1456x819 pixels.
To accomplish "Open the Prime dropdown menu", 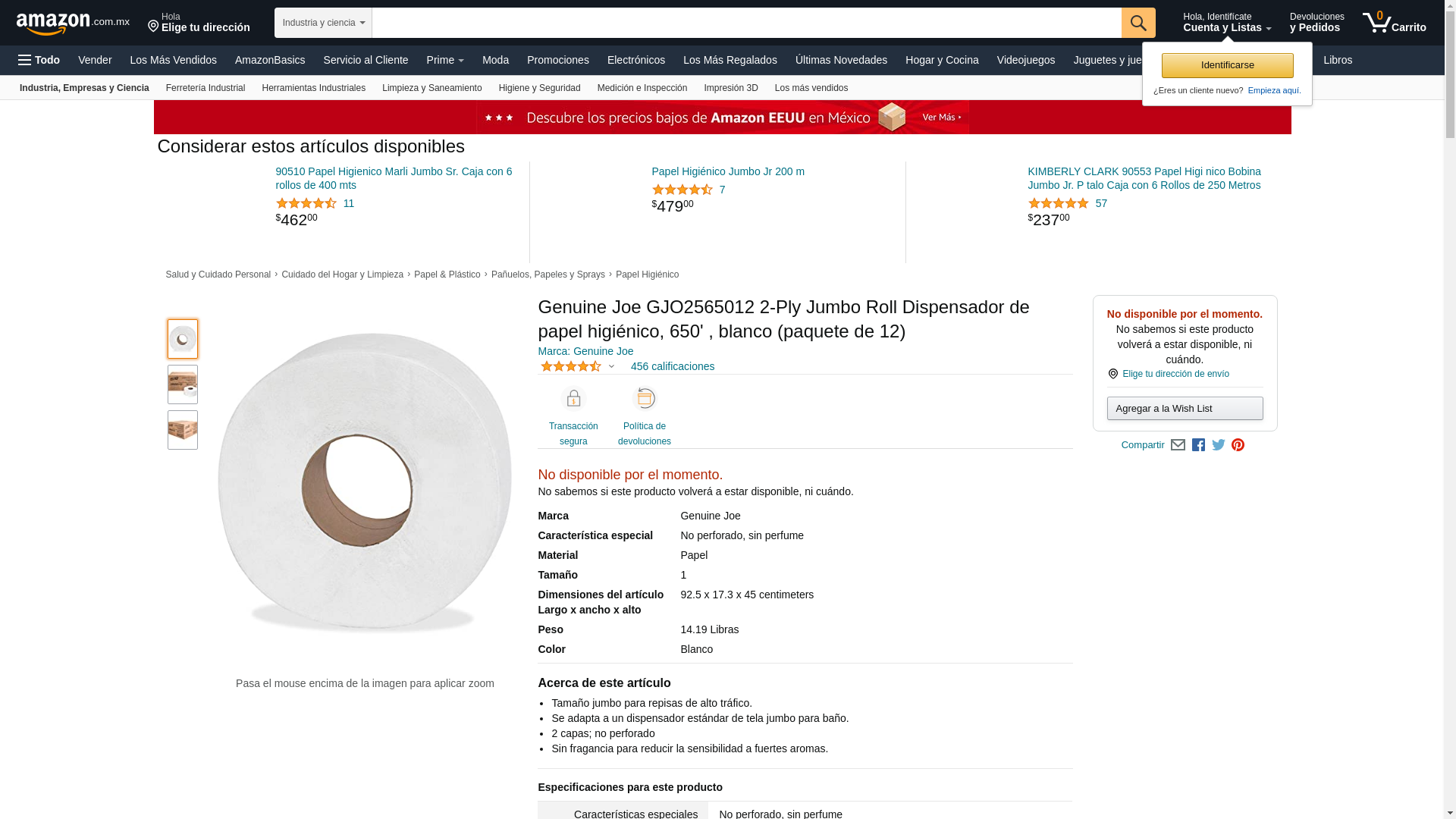I will [x=445, y=60].
